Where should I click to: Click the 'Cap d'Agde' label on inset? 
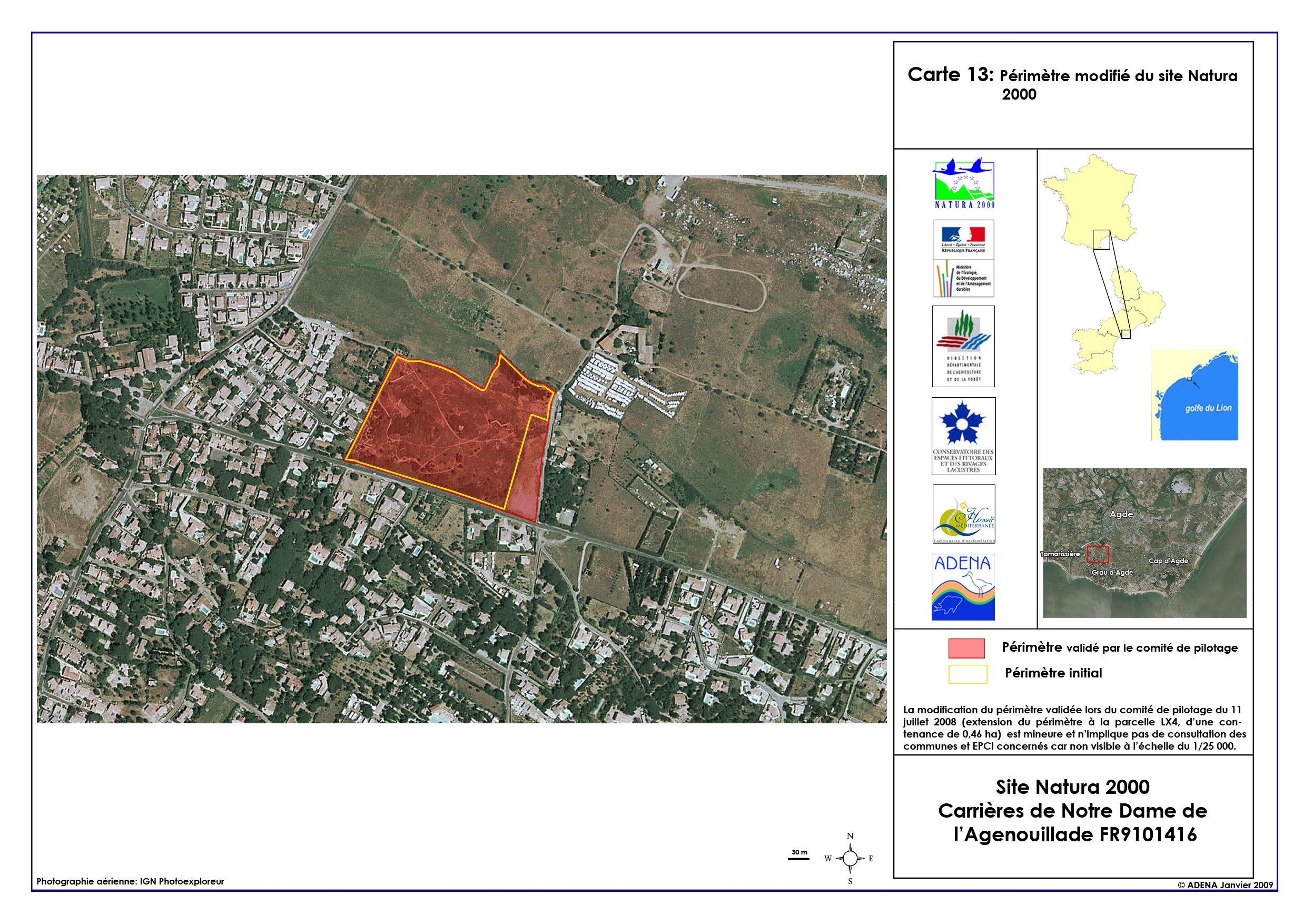(x=1168, y=561)
